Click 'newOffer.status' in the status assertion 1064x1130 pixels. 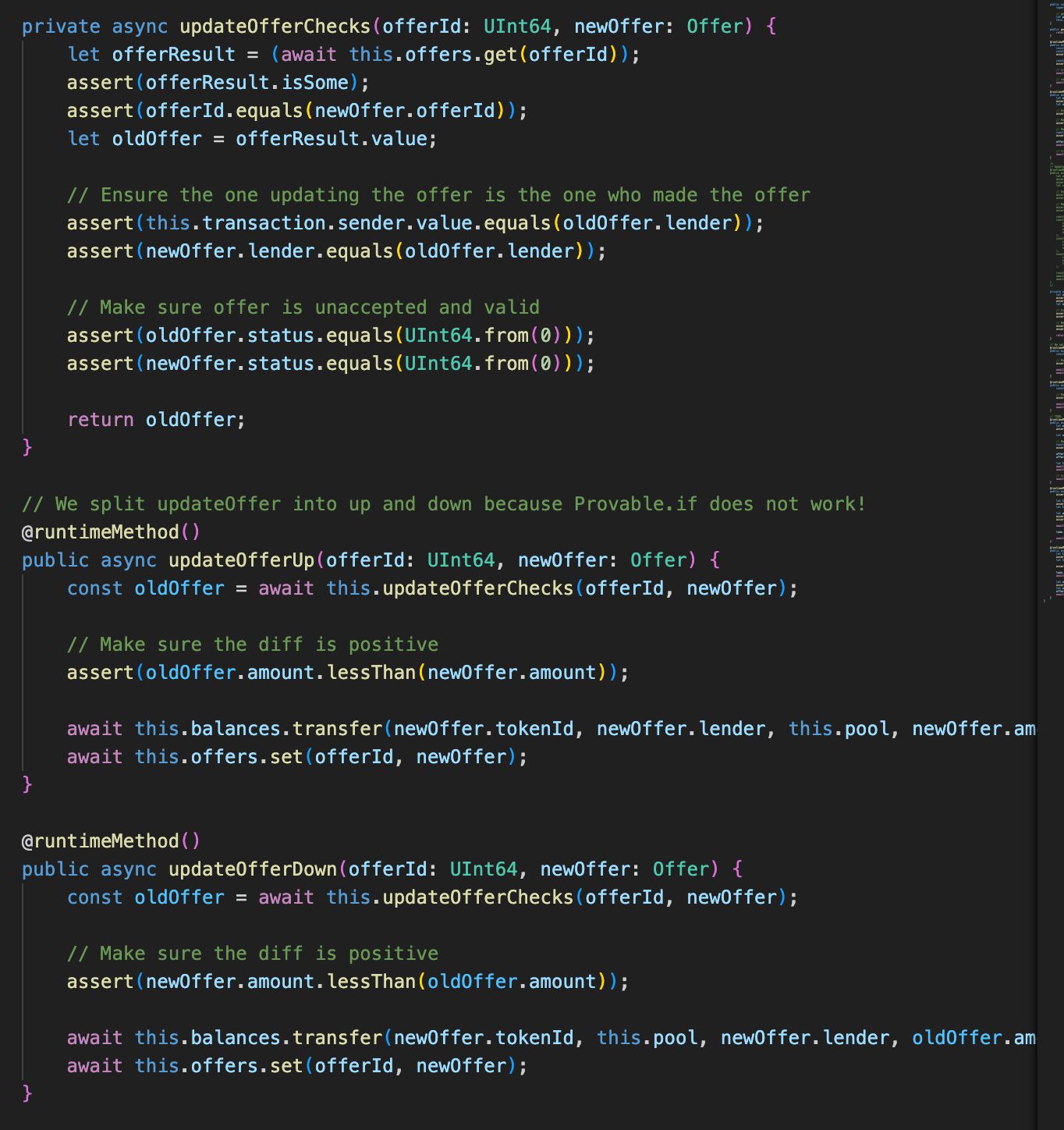point(230,364)
